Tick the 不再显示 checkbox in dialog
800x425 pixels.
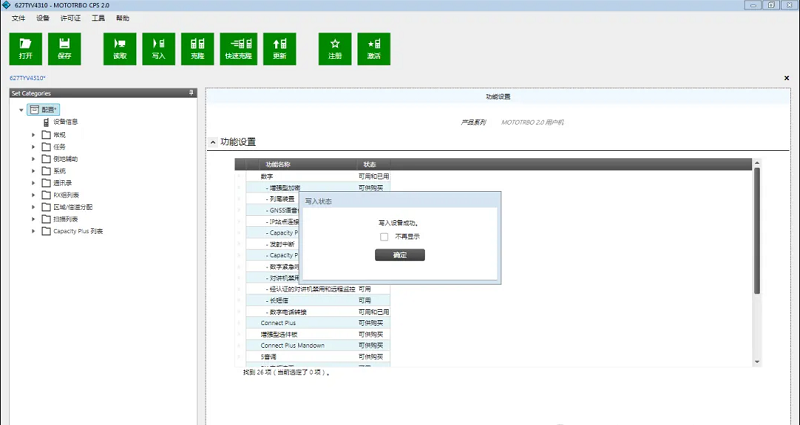[384, 237]
